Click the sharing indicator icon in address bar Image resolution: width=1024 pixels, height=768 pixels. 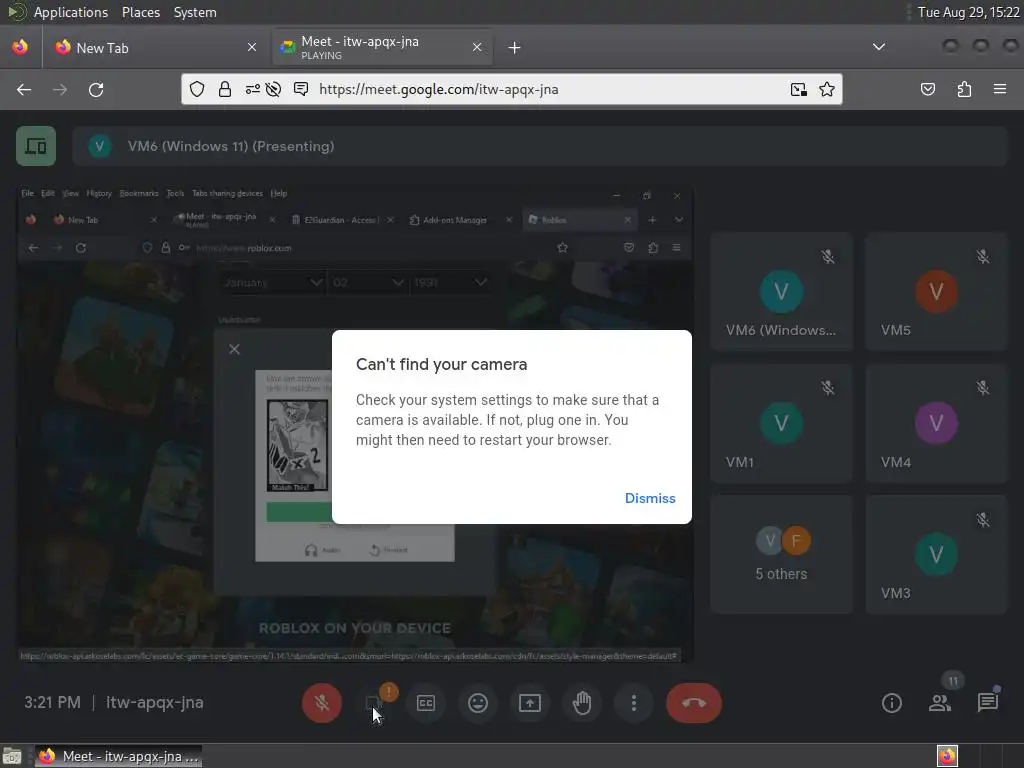301,89
